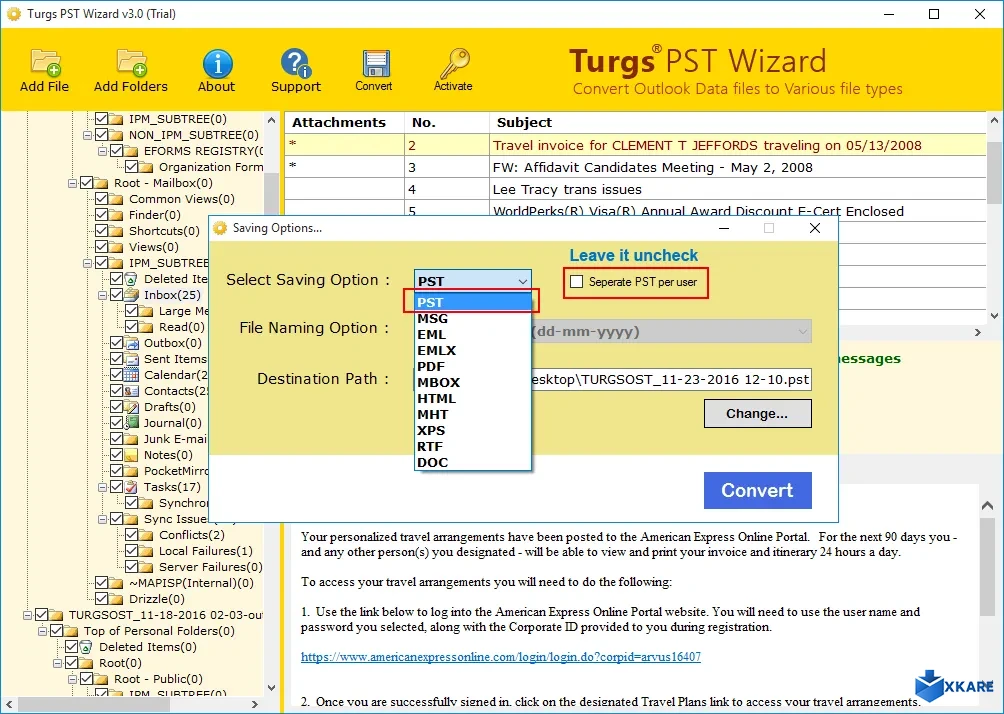This screenshot has height=714, width=1004.
Task: Click the Inbox(25) folder icon
Action: (131, 295)
